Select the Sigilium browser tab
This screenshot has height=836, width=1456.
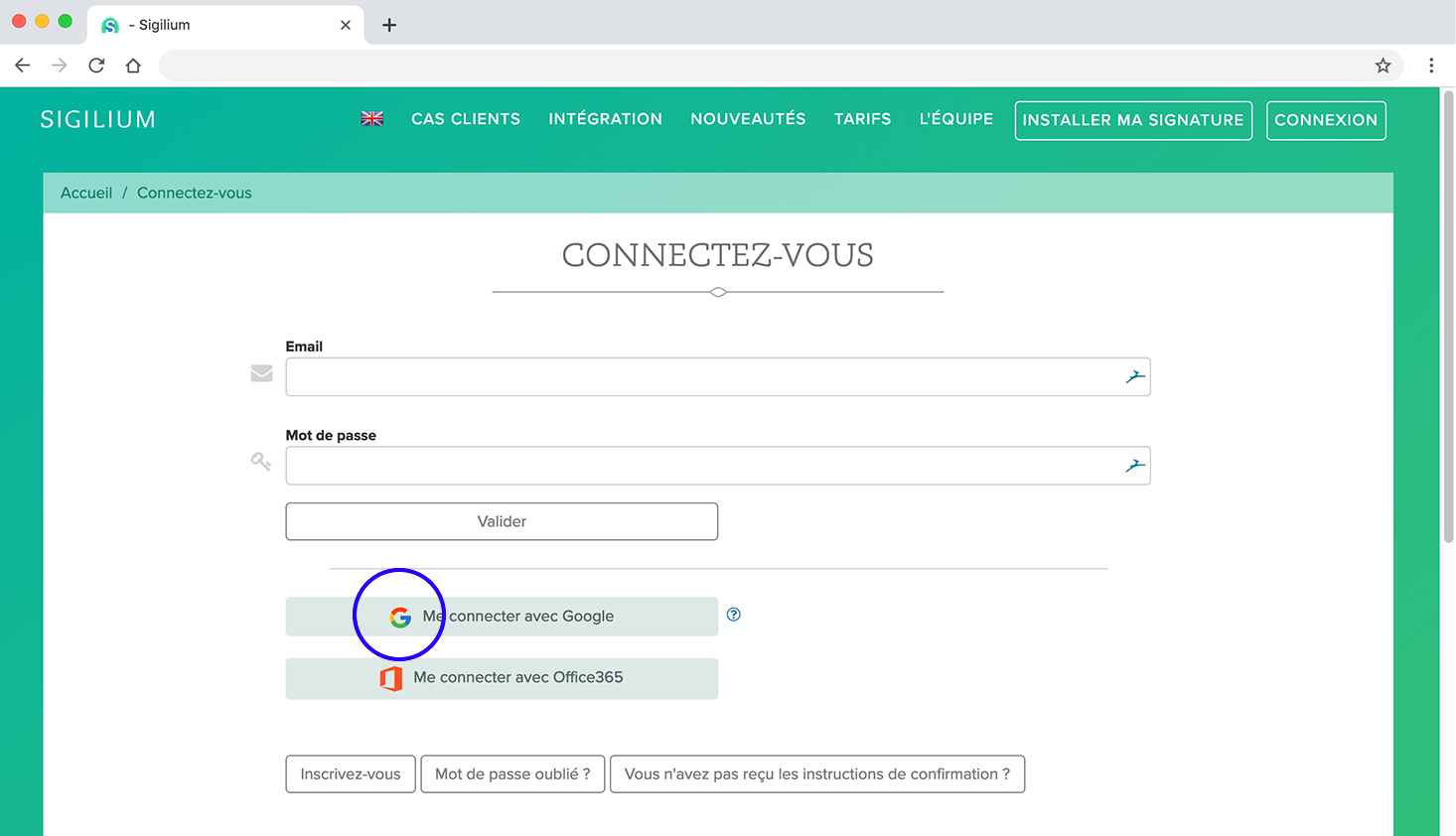click(225, 25)
